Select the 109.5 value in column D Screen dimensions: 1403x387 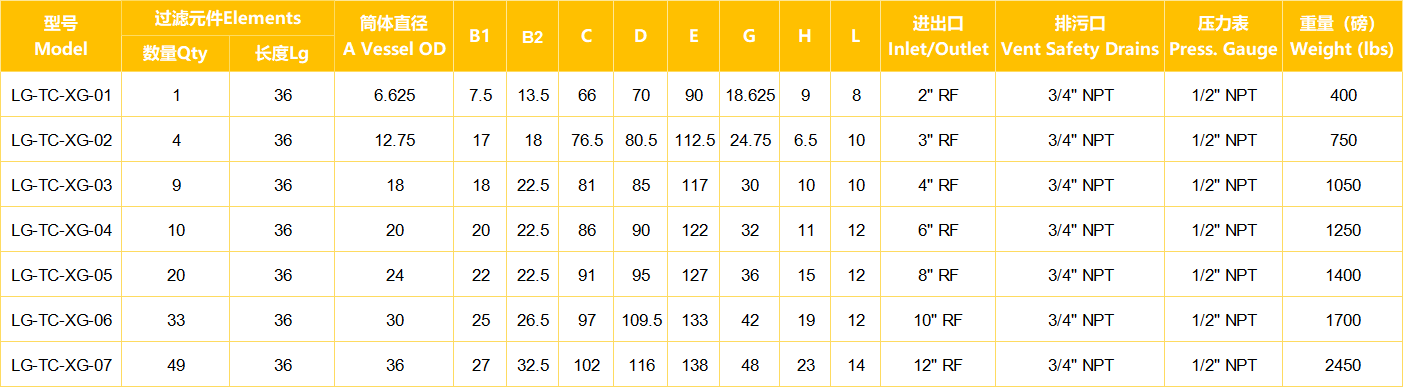pos(641,320)
